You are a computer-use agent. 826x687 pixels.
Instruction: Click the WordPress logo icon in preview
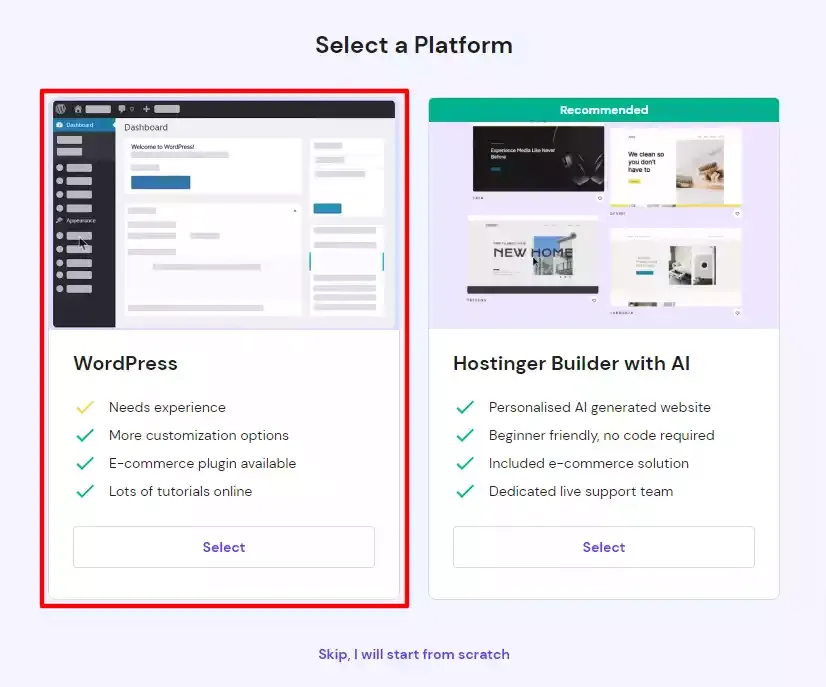(61, 109)
